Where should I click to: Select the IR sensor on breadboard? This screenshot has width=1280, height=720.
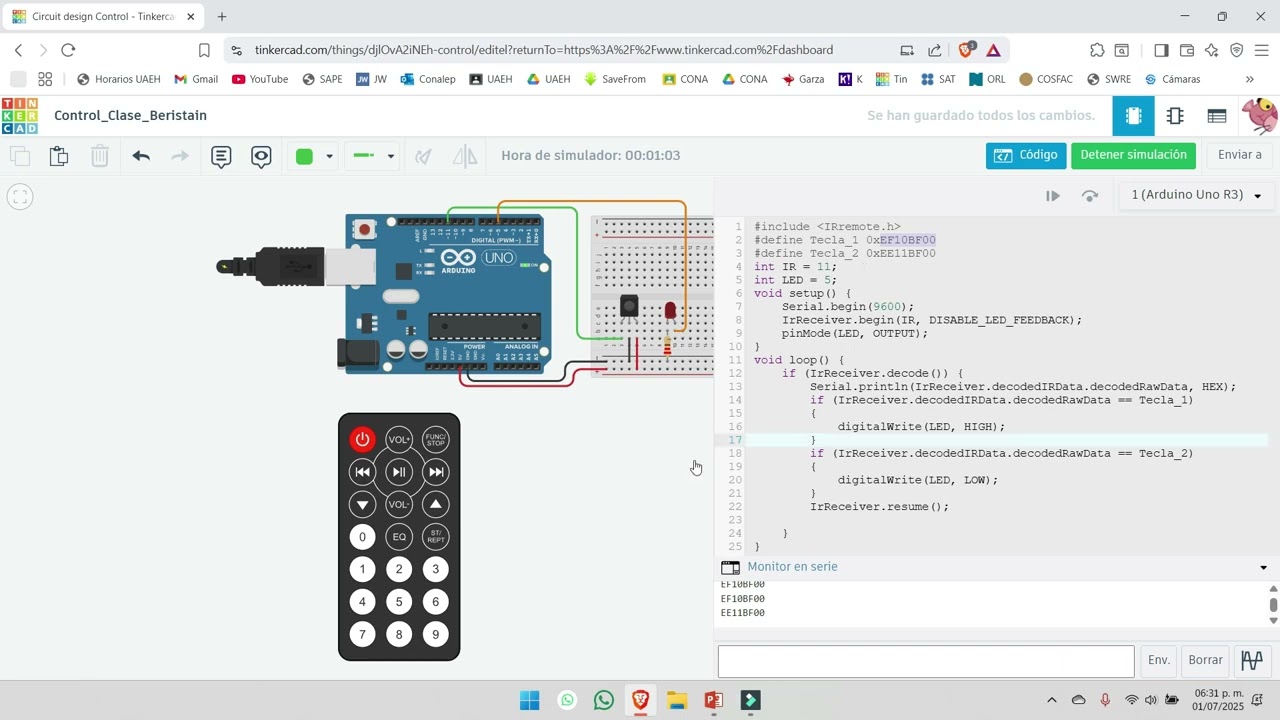(x=629, y=306)
